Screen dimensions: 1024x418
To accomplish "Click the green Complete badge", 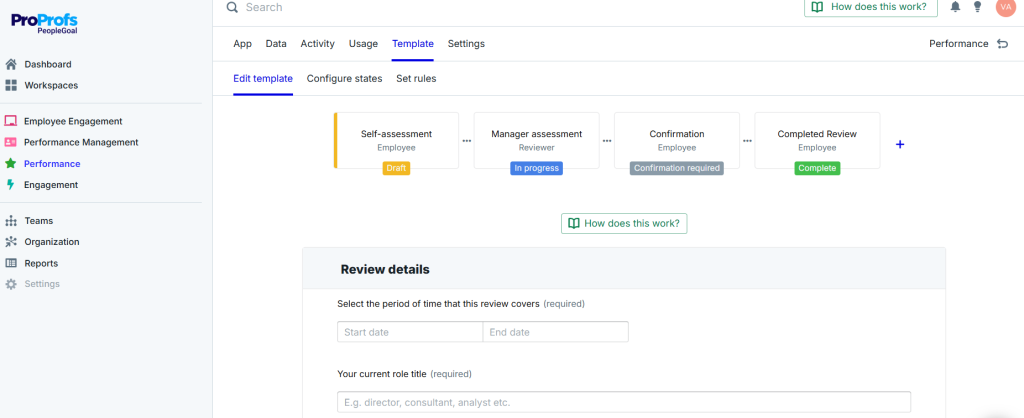I will [x=817, y=169].
